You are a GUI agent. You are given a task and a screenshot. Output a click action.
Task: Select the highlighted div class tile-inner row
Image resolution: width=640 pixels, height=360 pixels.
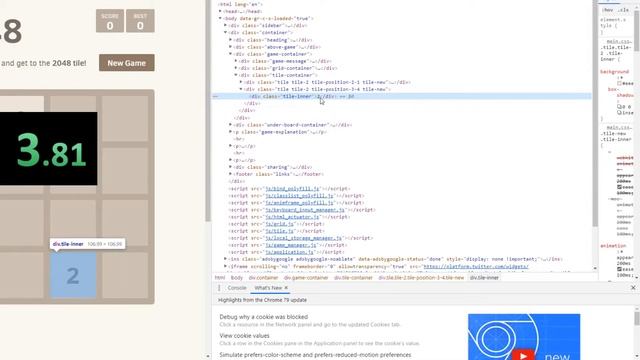(401, 96)
